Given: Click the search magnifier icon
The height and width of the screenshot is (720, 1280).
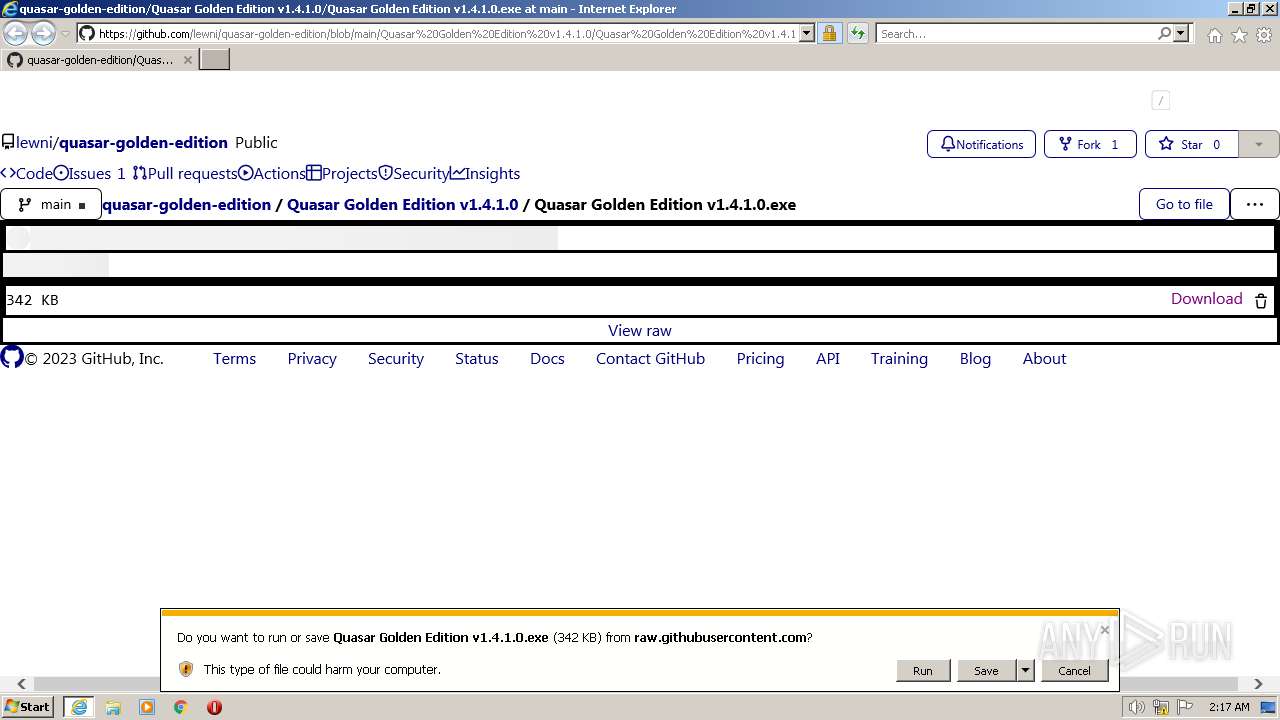Looking at the screenshot, I should point(1164,33).
